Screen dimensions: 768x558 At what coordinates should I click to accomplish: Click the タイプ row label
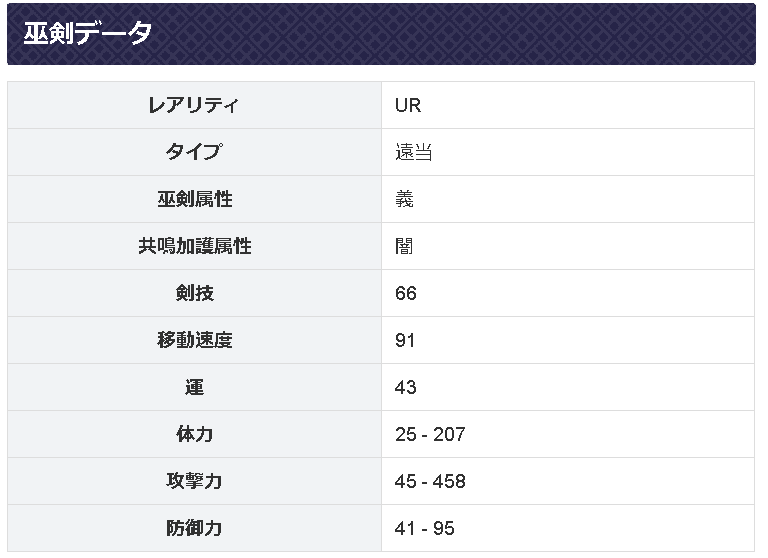click(194, 152)
